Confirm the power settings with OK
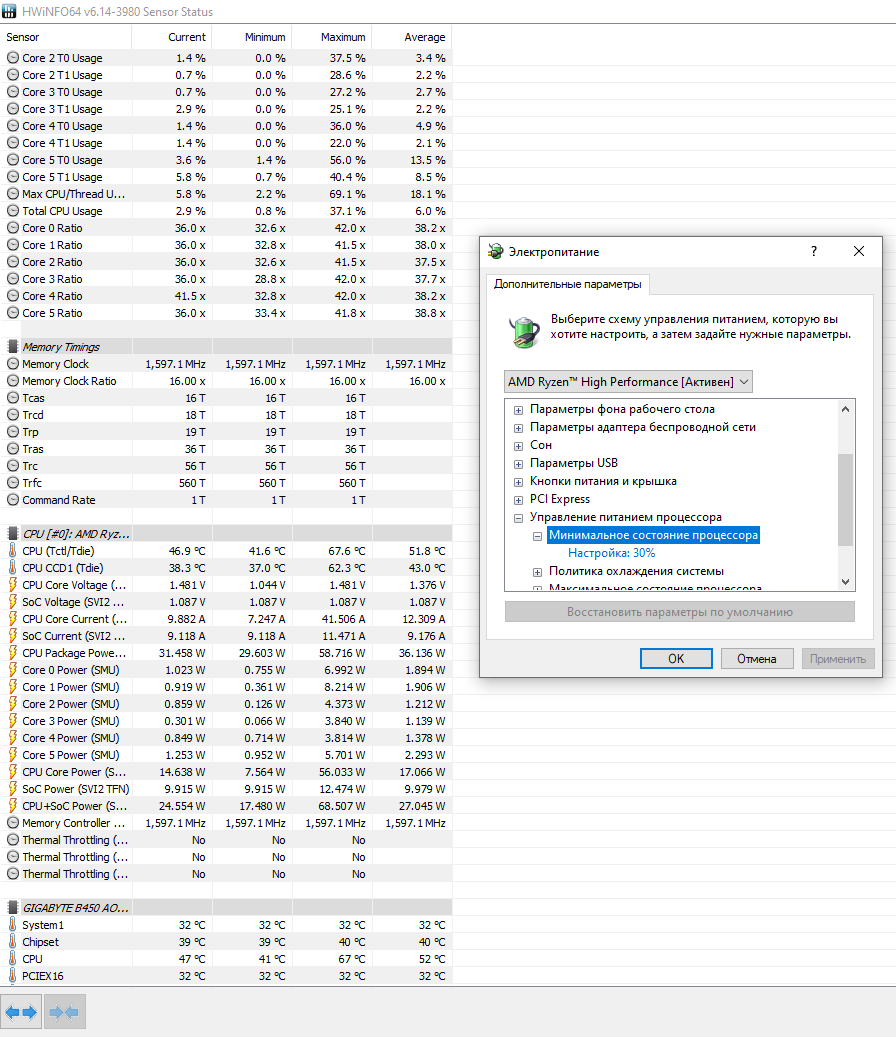This screenshot has height=1037, width=896. tap(676, 659)
